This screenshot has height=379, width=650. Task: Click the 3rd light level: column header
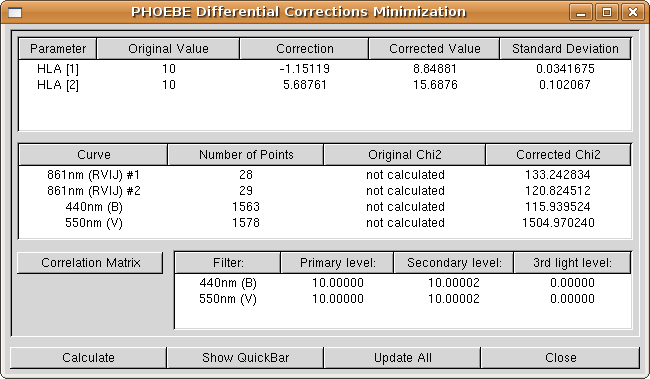pos(572,262)
